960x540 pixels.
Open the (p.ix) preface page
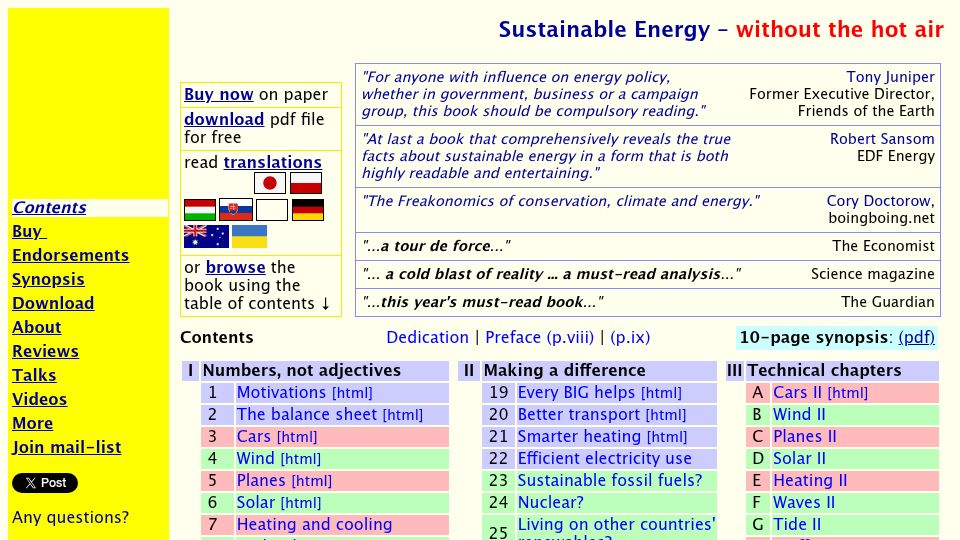[x=630, y=337]
